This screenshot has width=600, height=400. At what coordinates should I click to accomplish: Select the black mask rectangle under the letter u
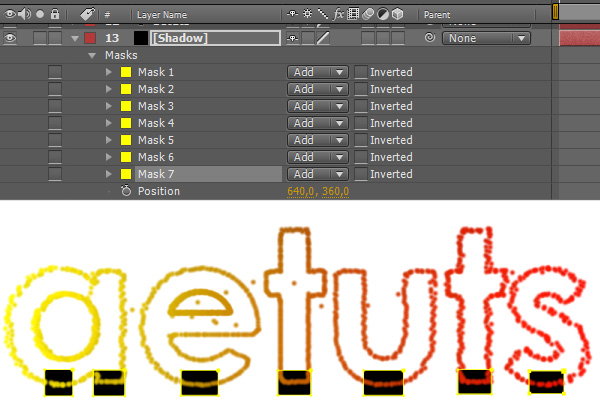tap(383, 382)
